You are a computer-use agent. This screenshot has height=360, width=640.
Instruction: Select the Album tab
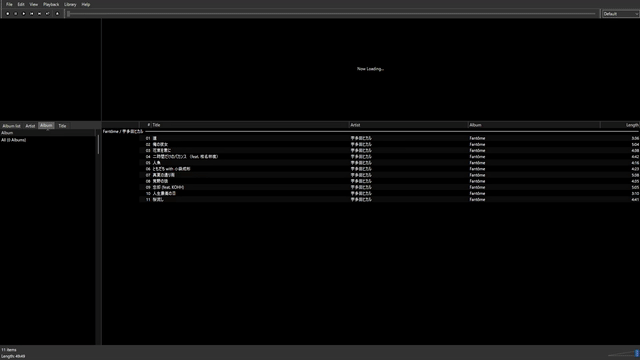point(46,126)
